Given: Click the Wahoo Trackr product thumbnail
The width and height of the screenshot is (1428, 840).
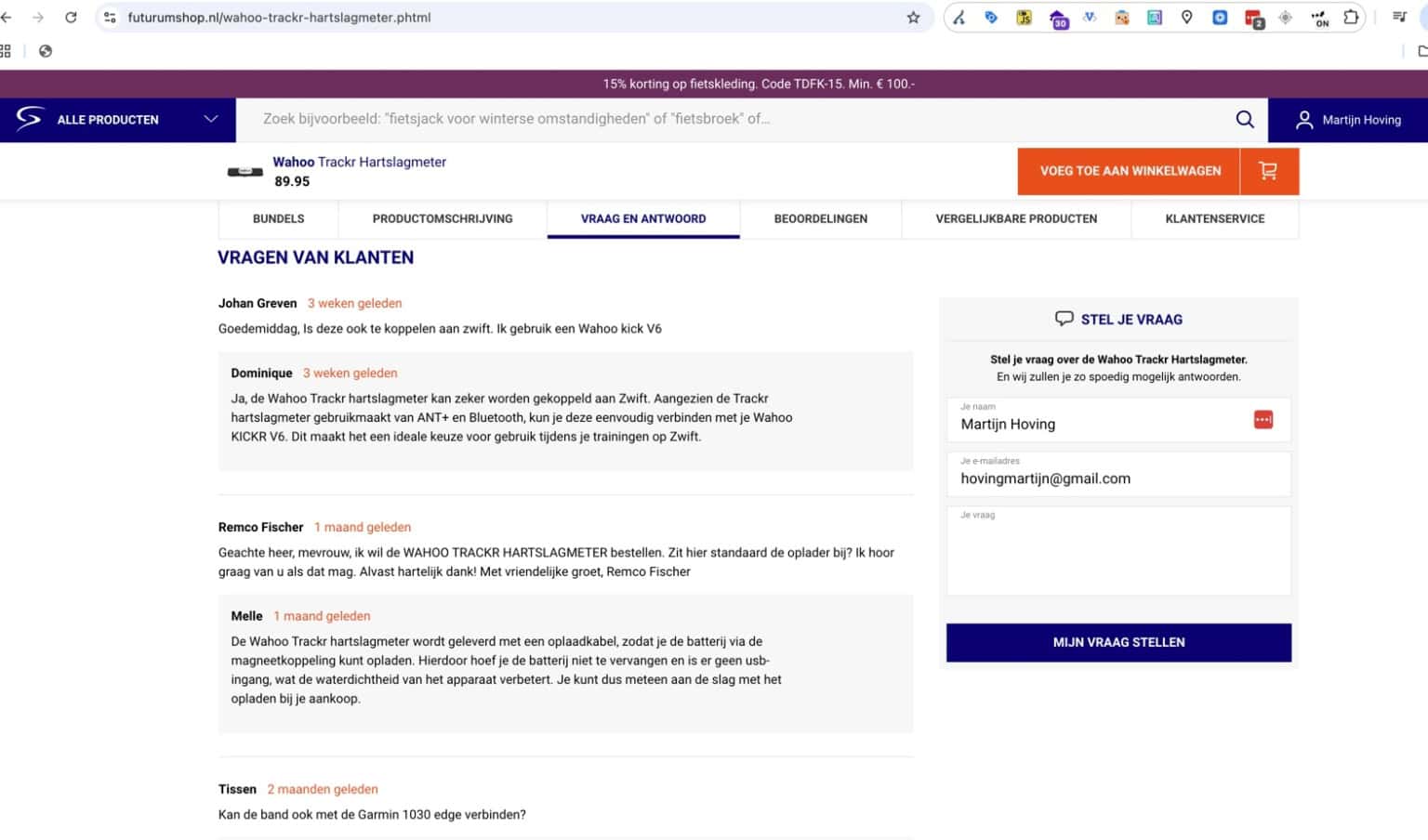Looking at the screenshot, I should 245,171.
